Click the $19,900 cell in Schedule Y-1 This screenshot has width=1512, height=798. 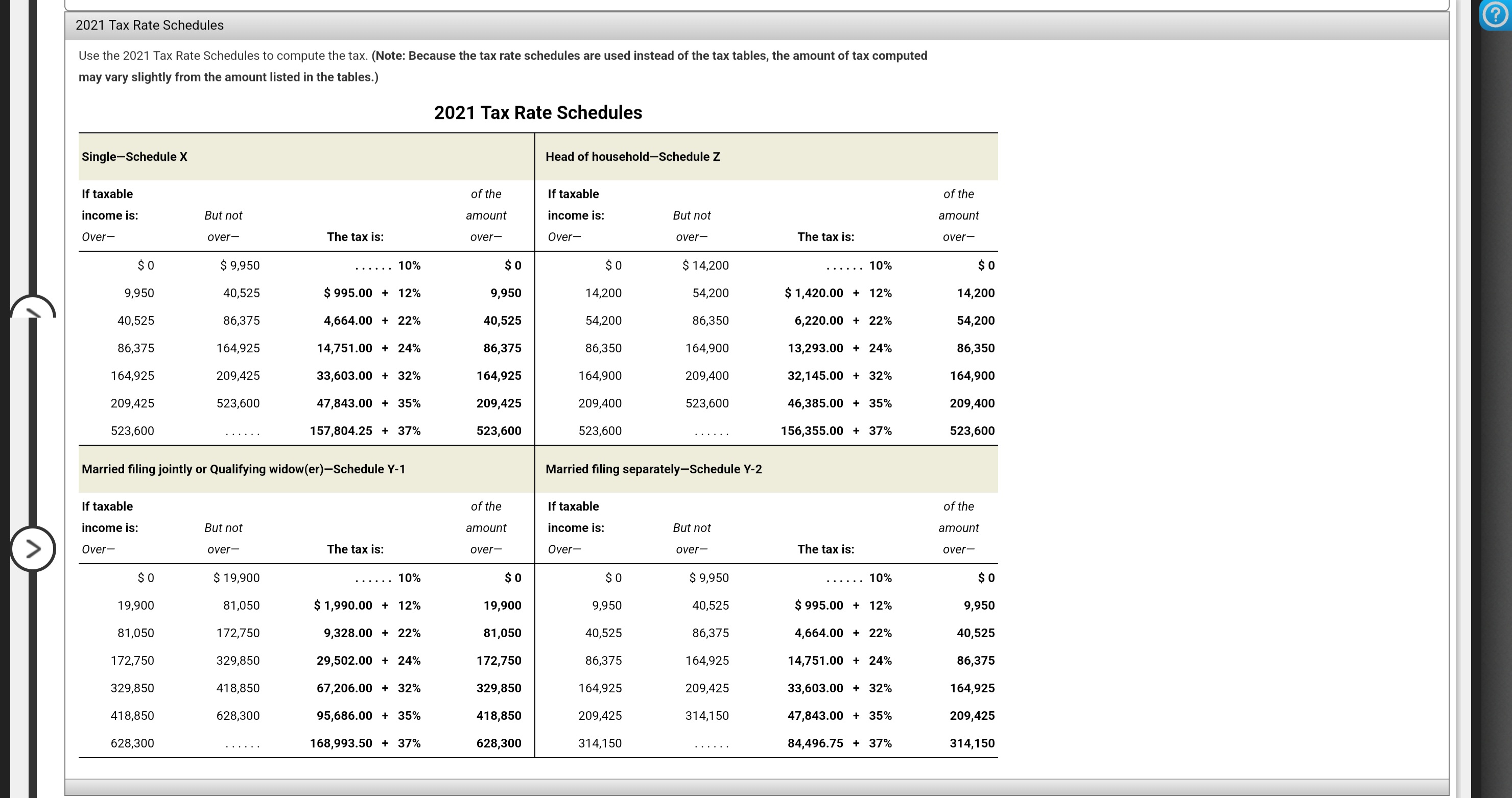coord(236,577)
